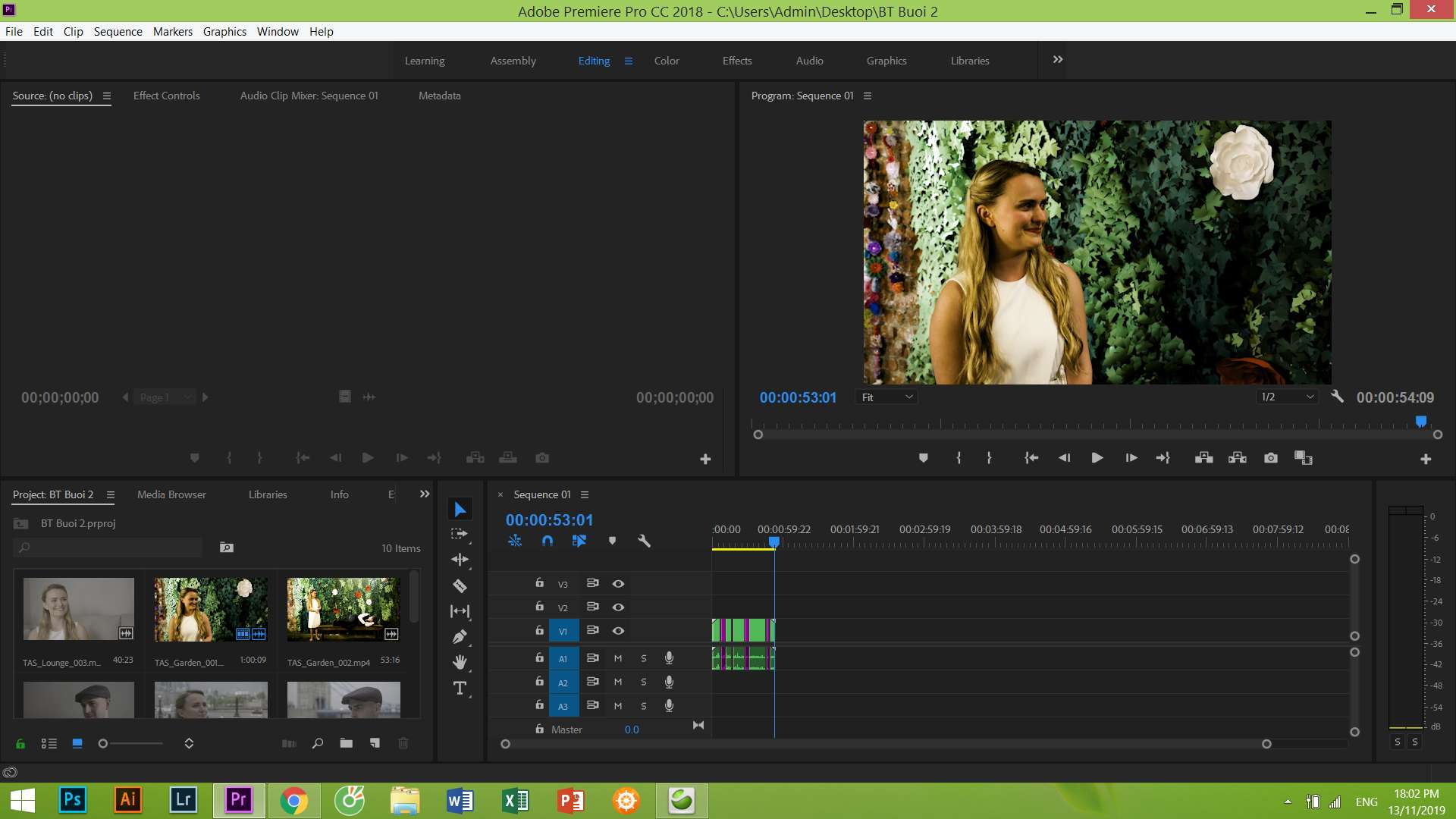Screen dimensions: 1456x819
Task: Expand workspace overflow chevrons
Action: (x=1058, y=59)
